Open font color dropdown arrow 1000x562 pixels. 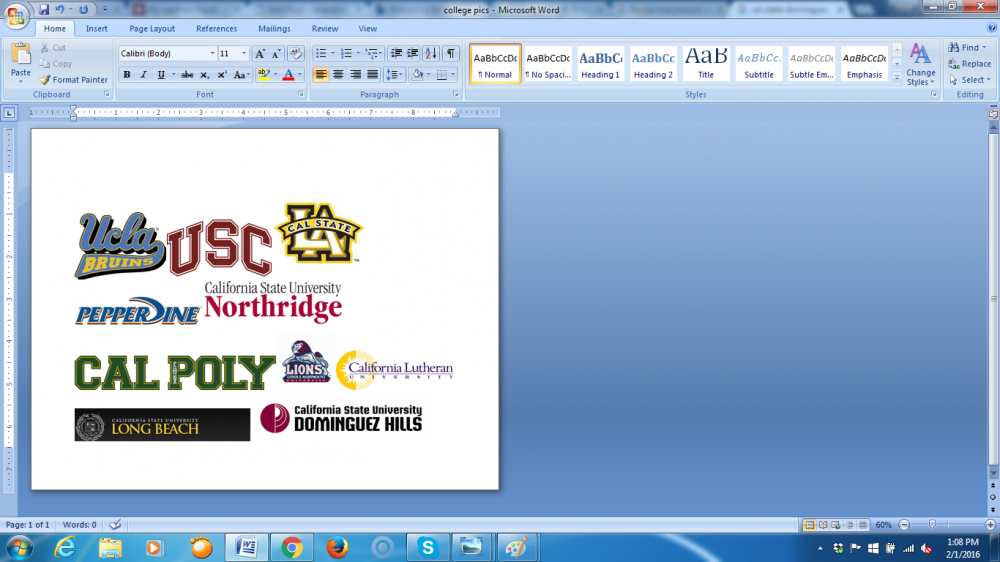(x=300, y=75)
